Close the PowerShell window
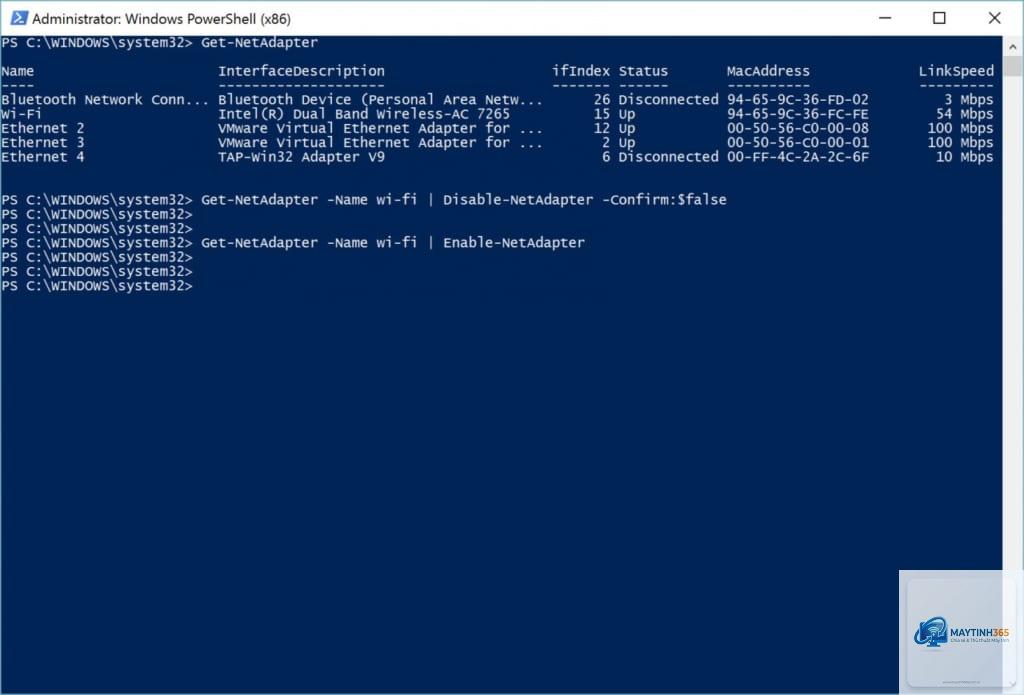The width and height of the screenshot is (1024, 695). tap(994, 18)
